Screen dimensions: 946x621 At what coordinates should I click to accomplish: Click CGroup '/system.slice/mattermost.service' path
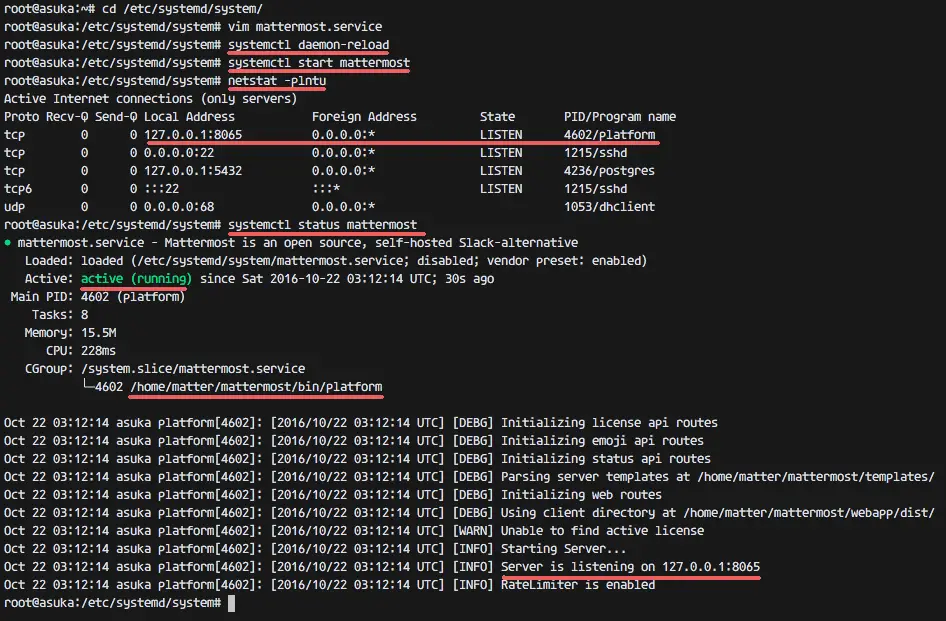(193, 369)
